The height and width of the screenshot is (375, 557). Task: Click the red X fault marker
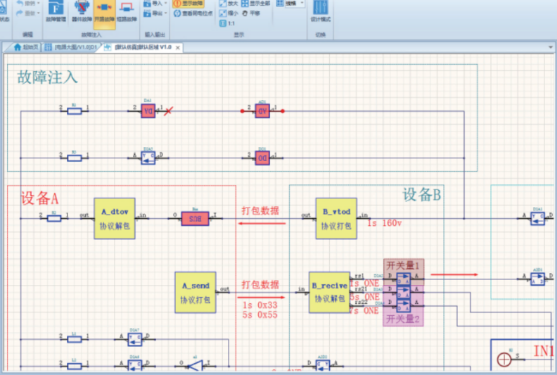tap(168, 111)
